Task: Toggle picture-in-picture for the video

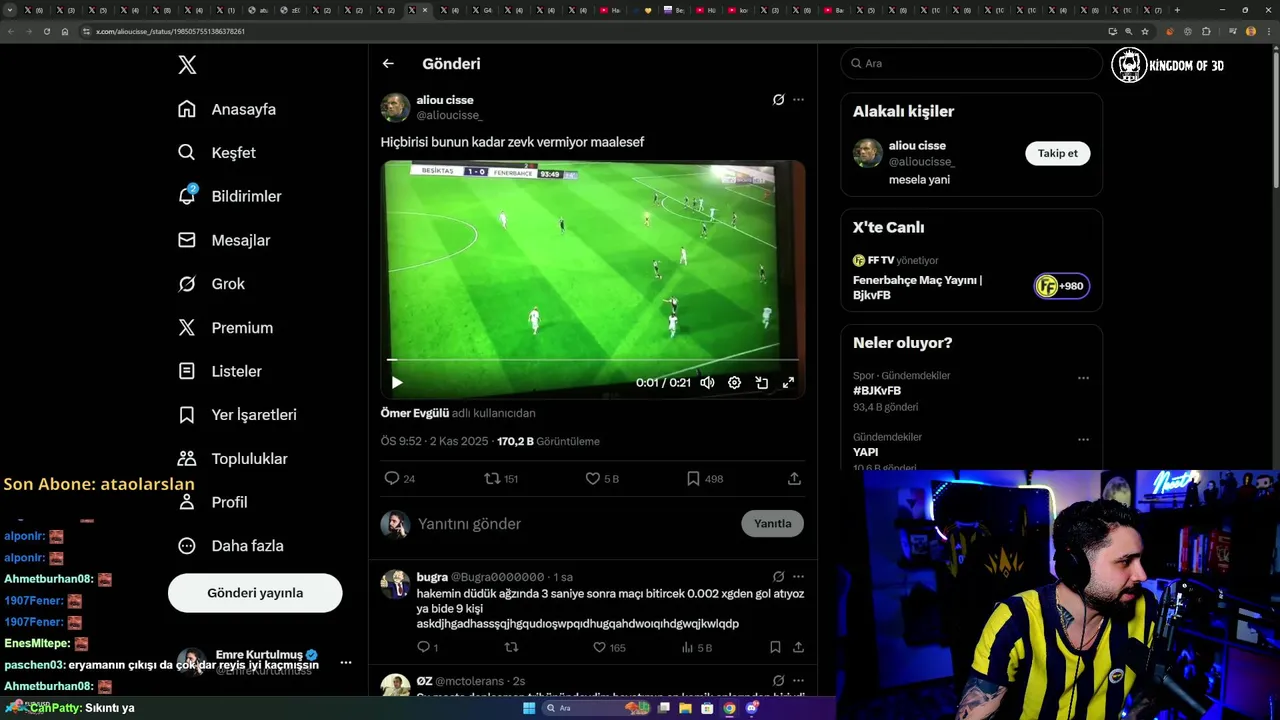Action: pyautogui.click(x=761, y=382)
